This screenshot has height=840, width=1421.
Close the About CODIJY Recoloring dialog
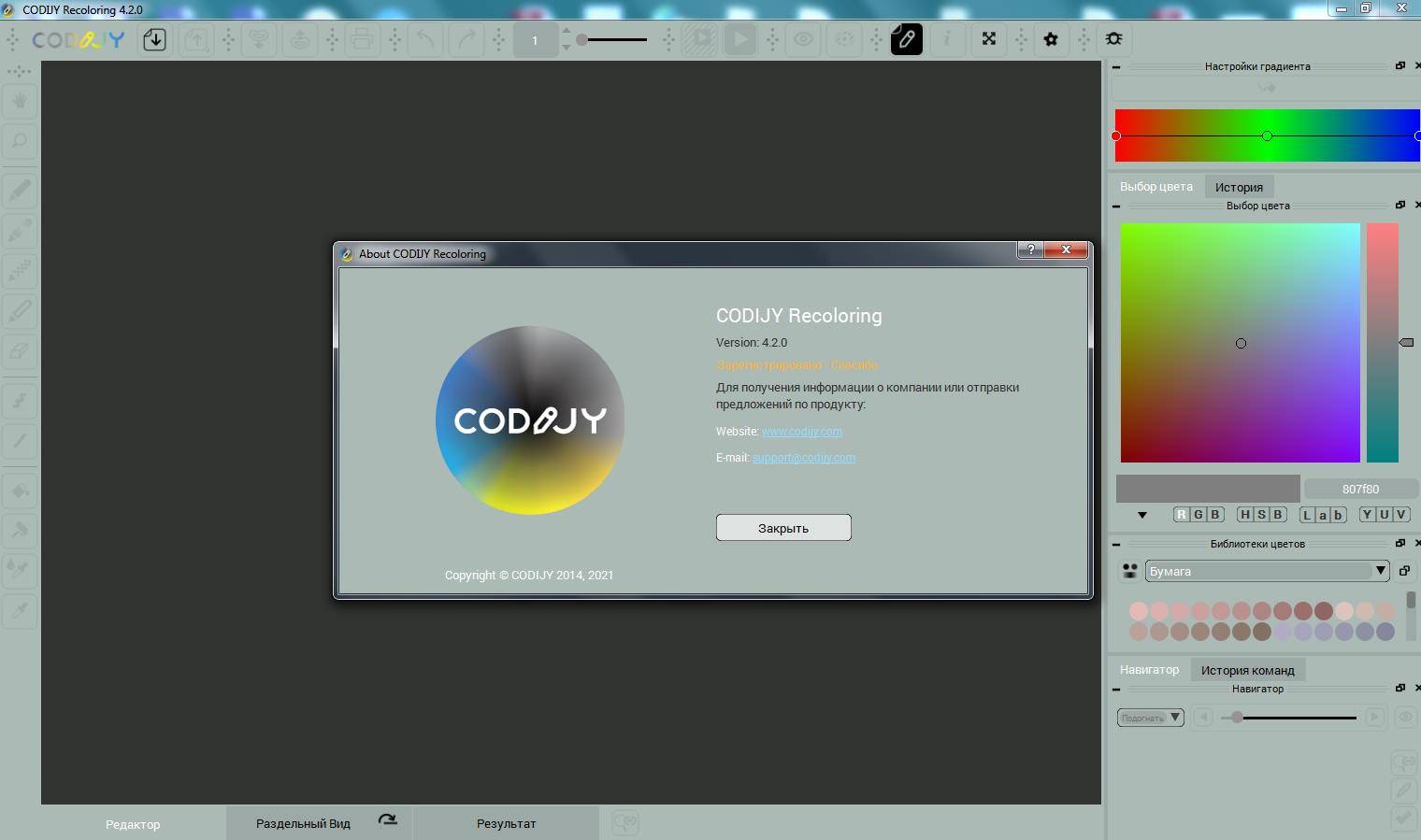point(1066,249)
